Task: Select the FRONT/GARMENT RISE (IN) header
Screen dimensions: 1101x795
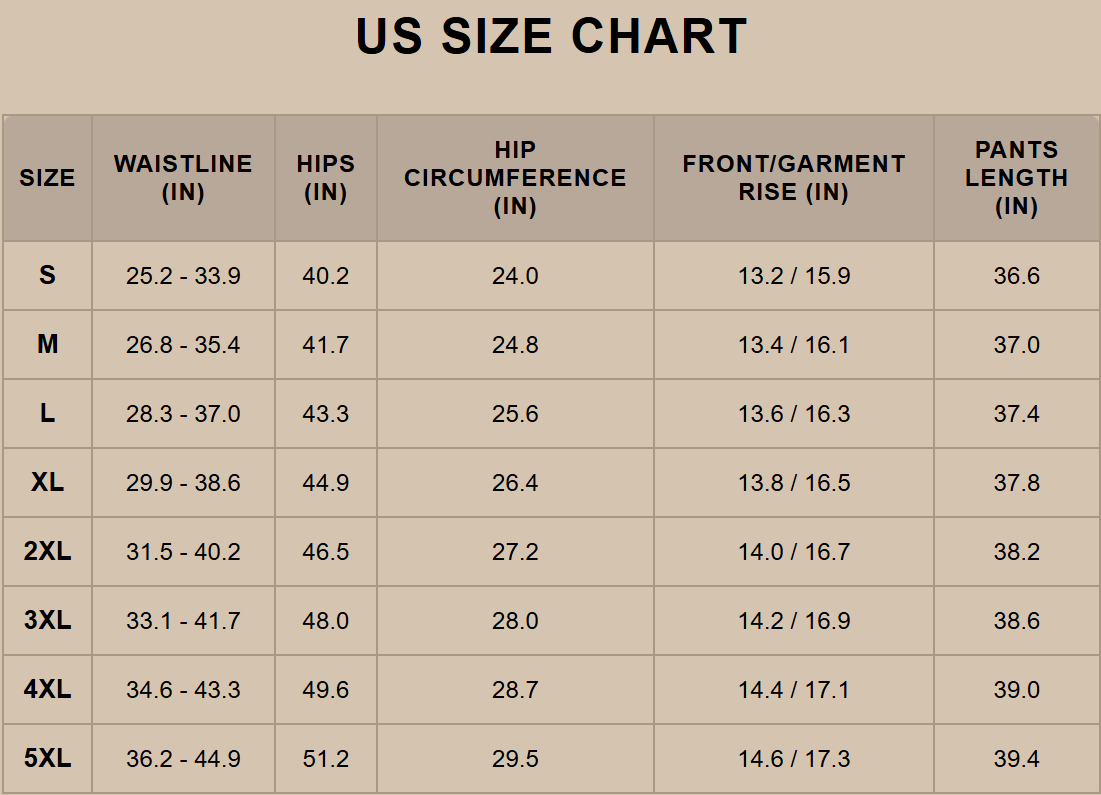Action: click(794, 178)
